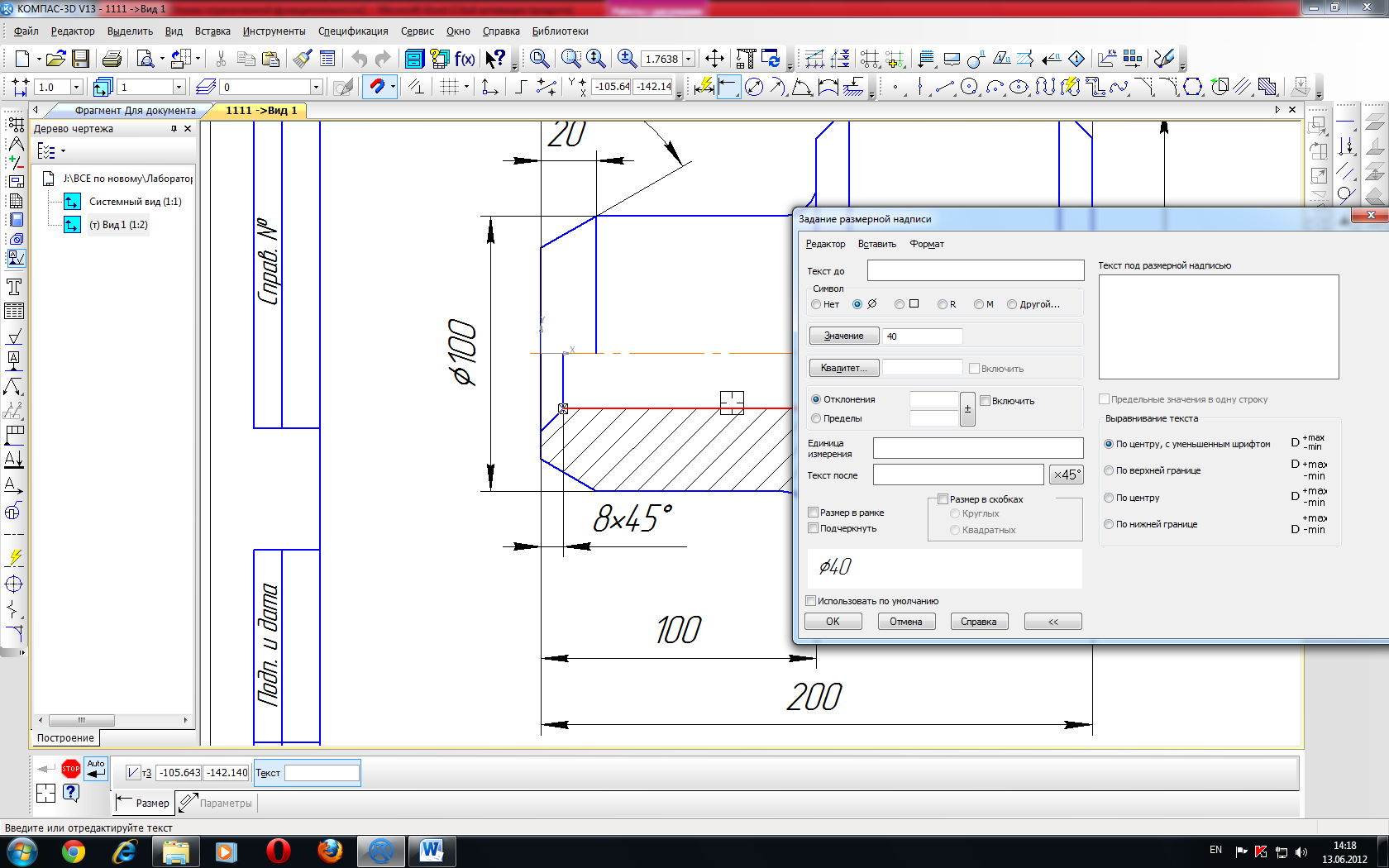Open the Спецификация menu
The width and height of the screenshot is (1389, 868).
353,31
